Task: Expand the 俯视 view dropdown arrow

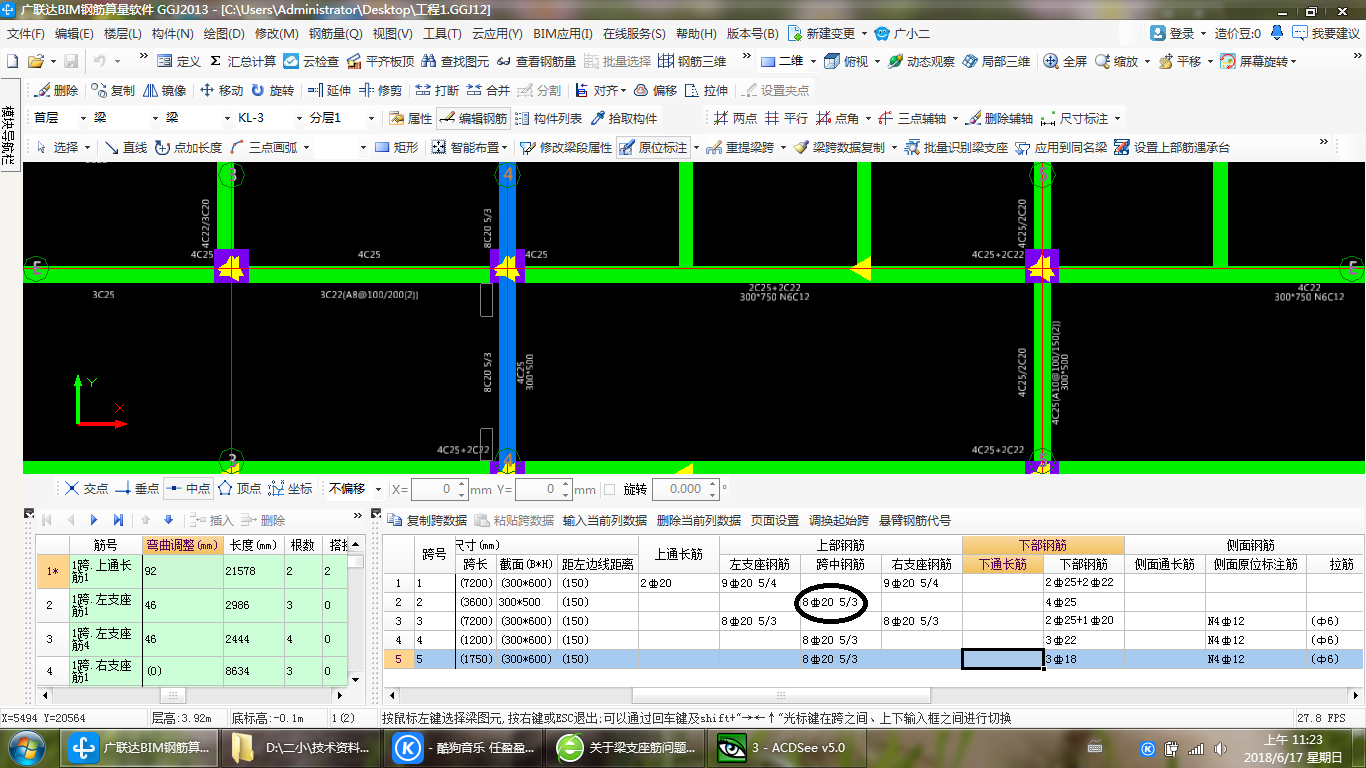Action: click(x=877, y=61)
